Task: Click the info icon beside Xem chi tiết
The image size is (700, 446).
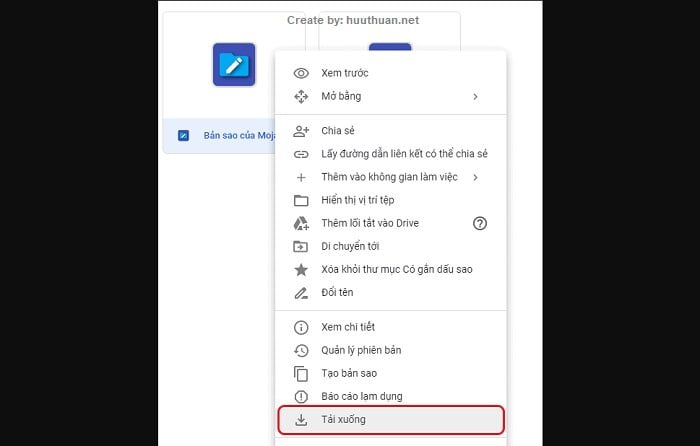Action: tap(301, 327)
